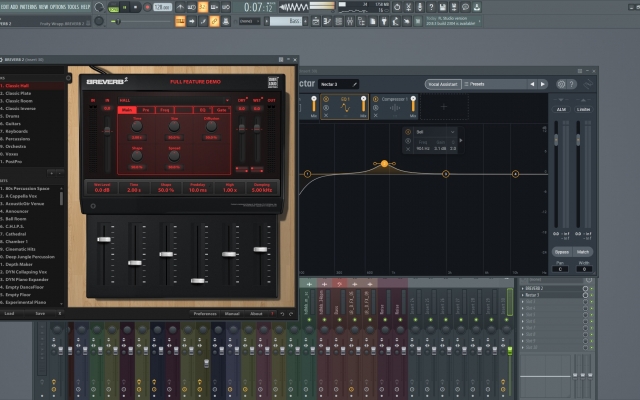Open the Breverb About page

coord(256,313)
